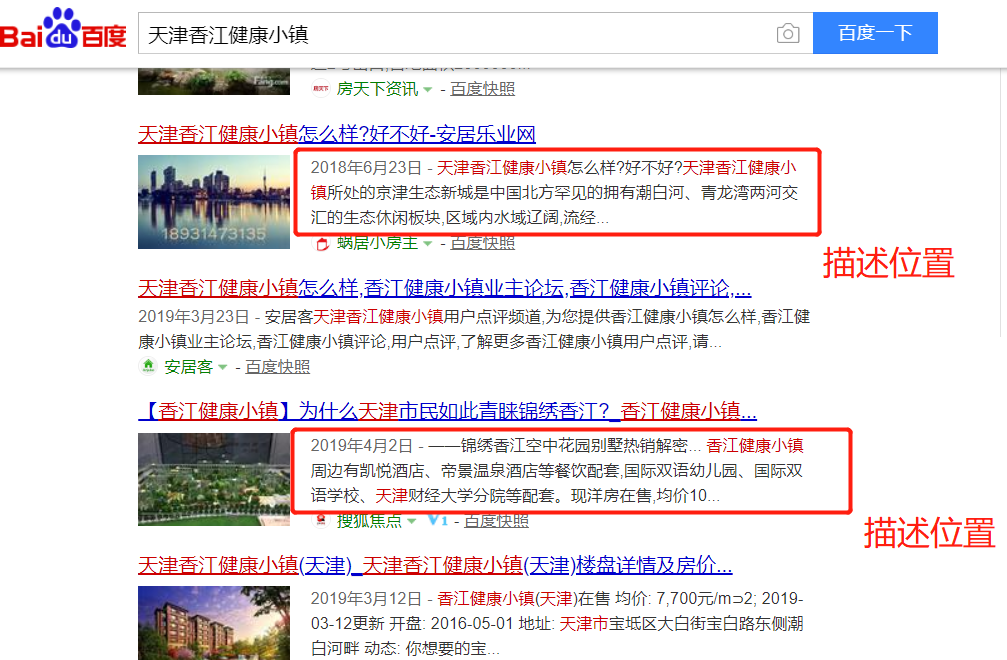Expand the arrow next to 蜗居小房主

pos(428,244)
